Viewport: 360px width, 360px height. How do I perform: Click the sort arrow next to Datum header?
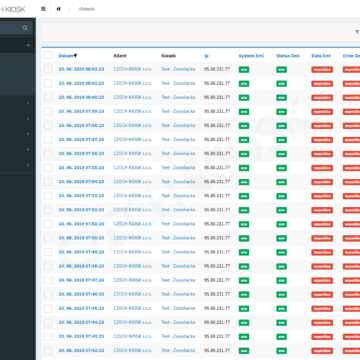pos(76,56)
